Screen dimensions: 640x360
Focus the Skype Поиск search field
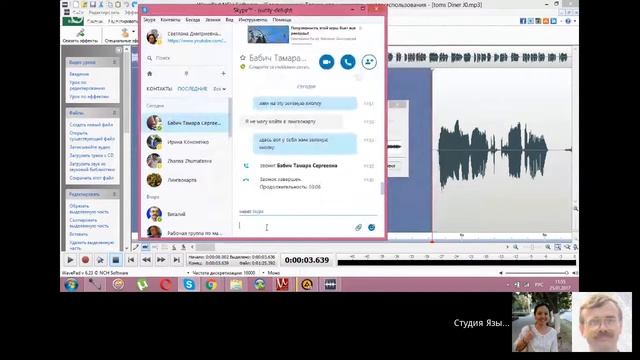pyautogui.click(x=187, y=58)
